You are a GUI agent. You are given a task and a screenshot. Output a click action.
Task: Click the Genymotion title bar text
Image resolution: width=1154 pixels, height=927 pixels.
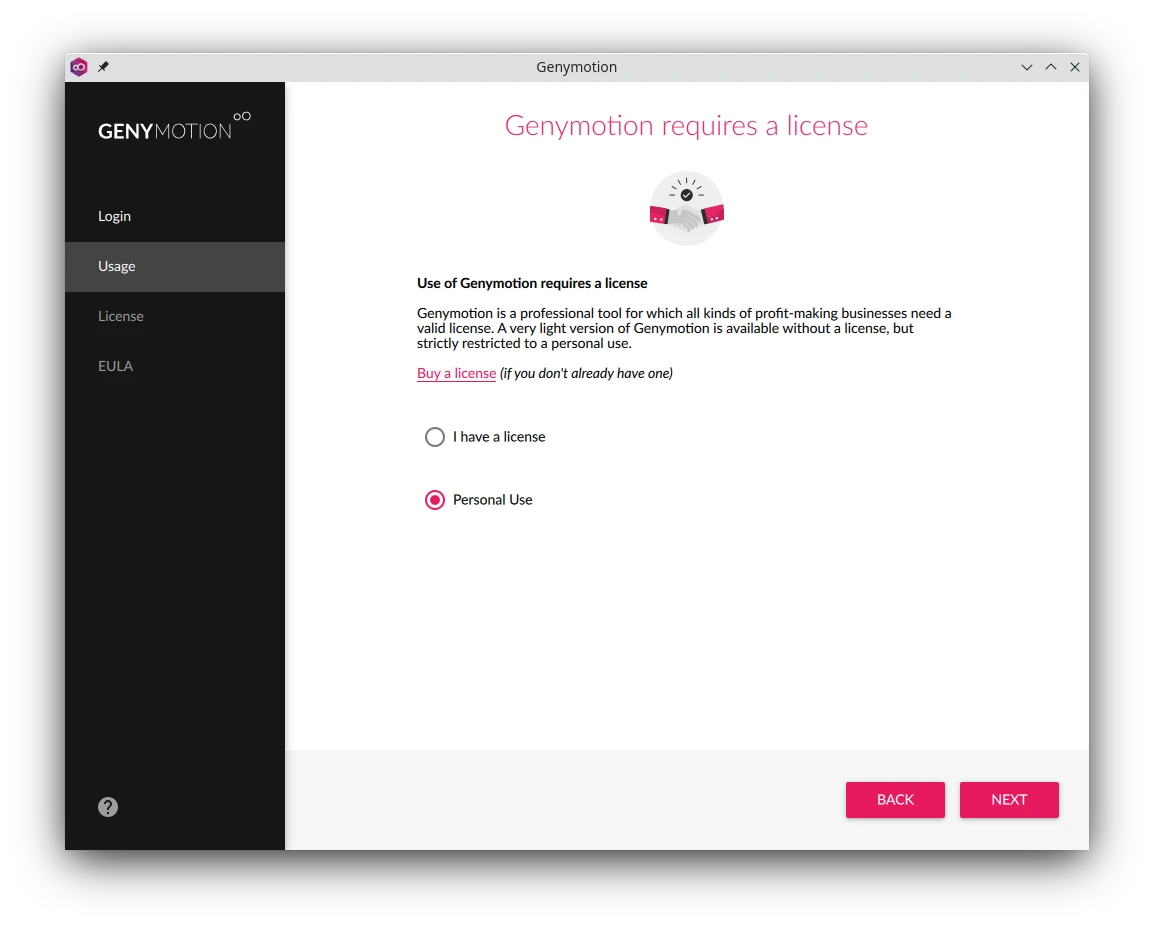(x=576, y=67)
